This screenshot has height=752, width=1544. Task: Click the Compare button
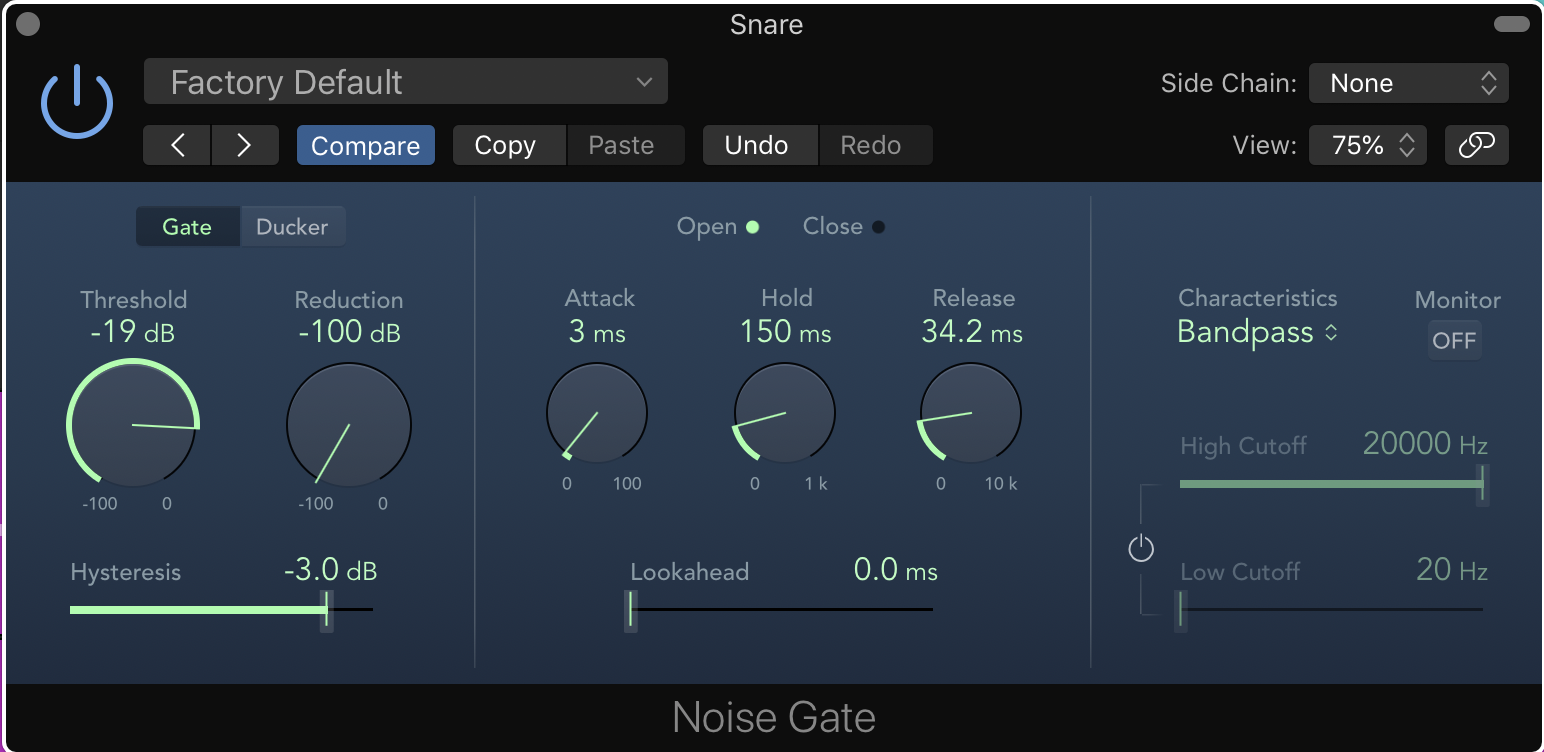[366, 145]
